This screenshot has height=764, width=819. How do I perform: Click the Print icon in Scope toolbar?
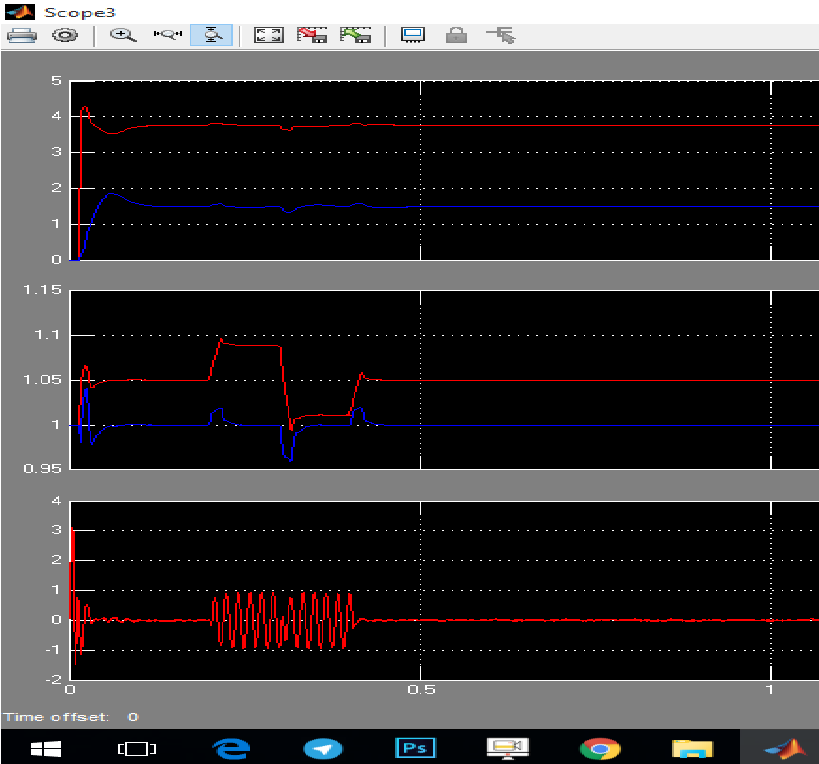22,35
